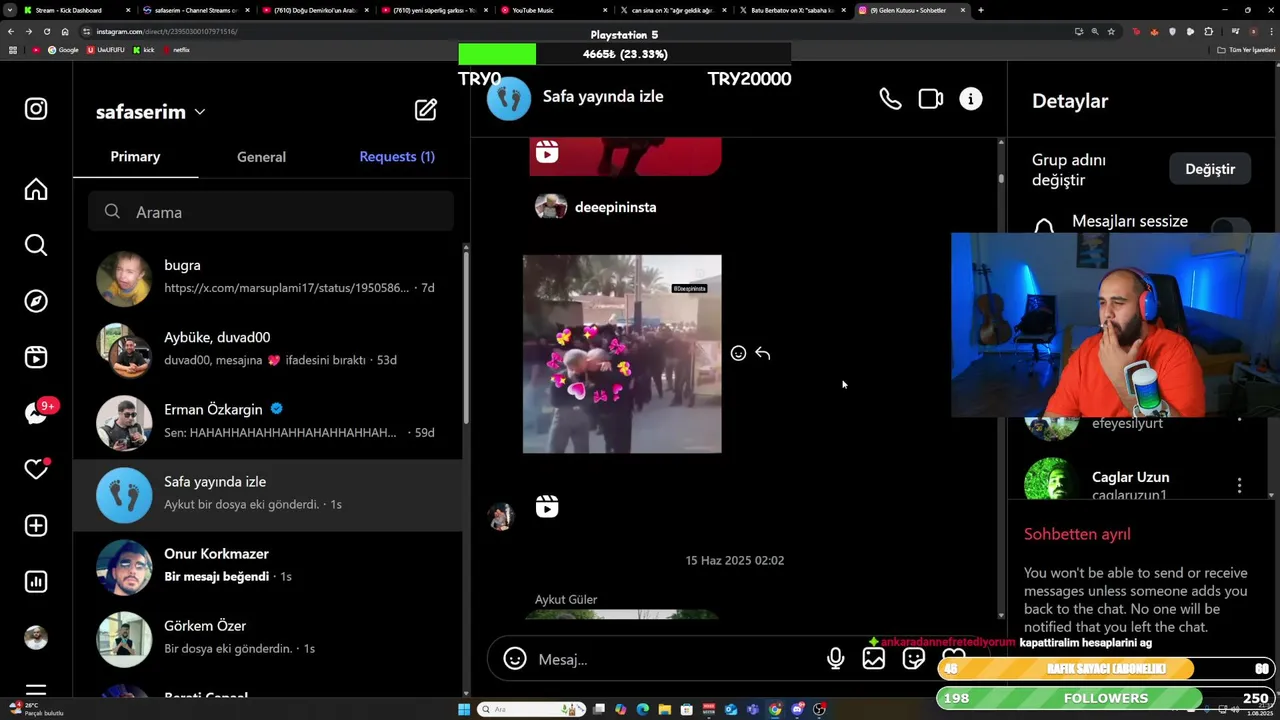Click the Değiştir button
This screenshot has height=720, width=1280.
coord(1210,169)
